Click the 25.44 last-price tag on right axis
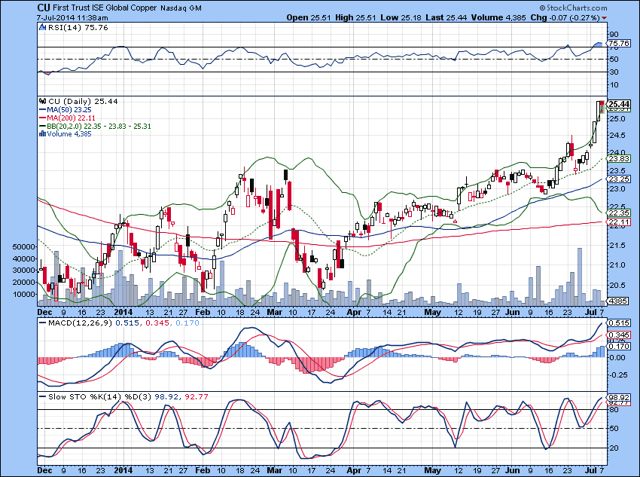Viewport: 640px width, 477px height. point(619,104)
